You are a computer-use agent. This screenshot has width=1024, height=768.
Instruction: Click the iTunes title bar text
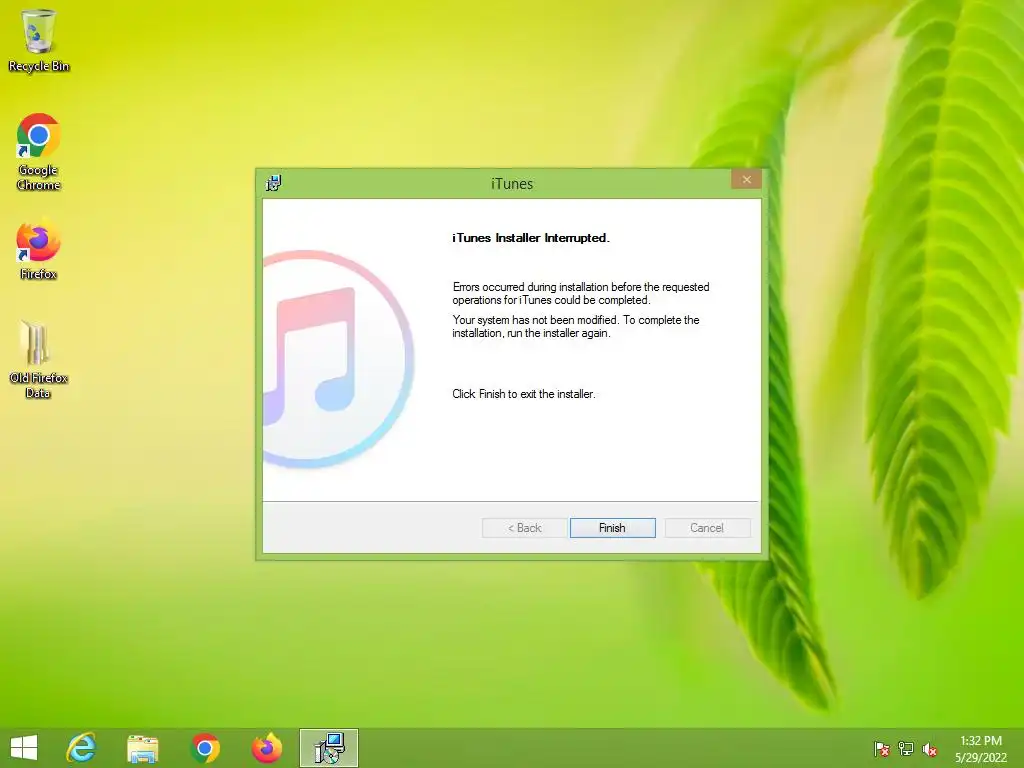pyautogui.click(x=512, y=184)
